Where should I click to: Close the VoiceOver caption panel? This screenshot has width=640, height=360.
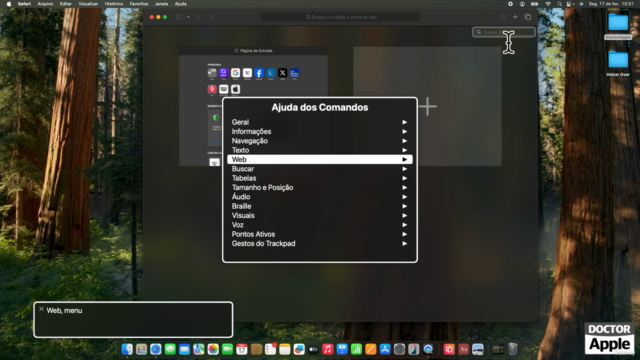(x=41, y=309)
